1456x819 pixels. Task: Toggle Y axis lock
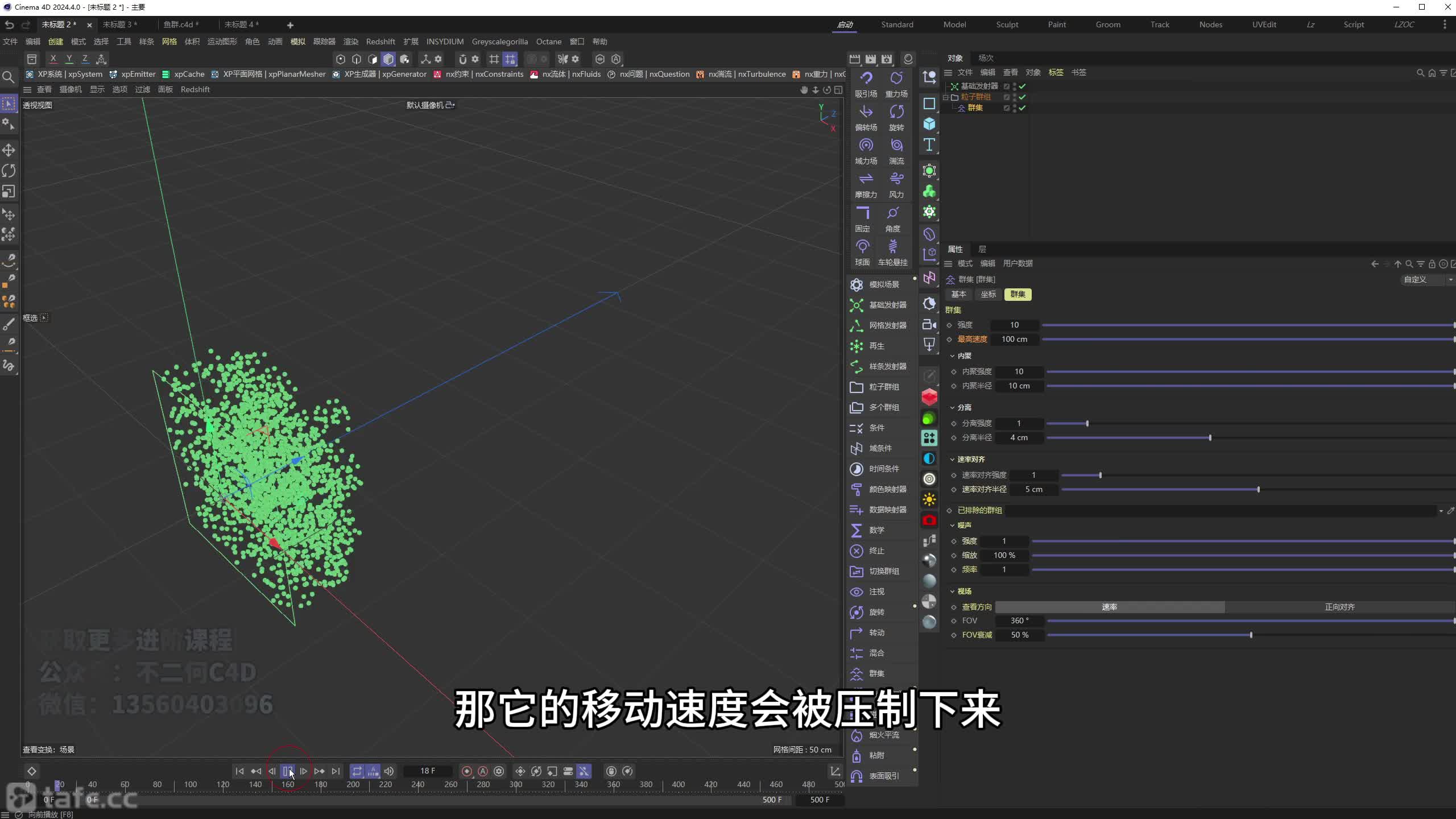tap(69, 59)
